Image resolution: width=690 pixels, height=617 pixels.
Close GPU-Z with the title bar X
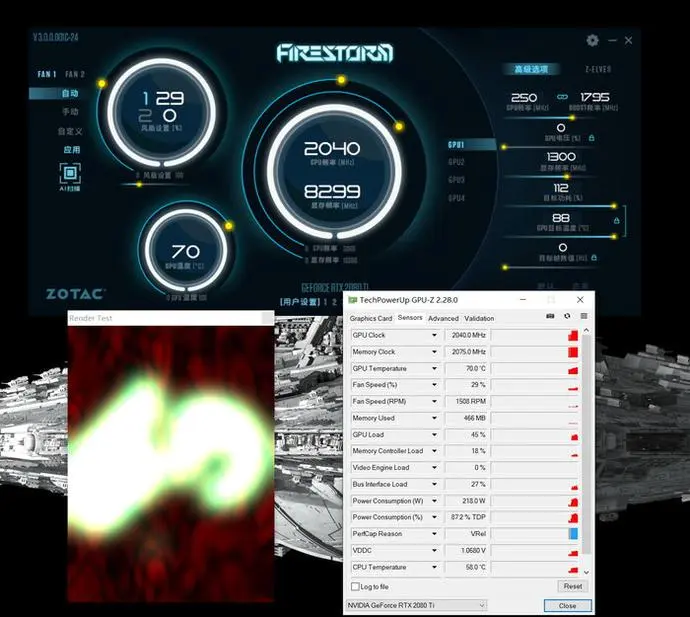pos(580,300)
